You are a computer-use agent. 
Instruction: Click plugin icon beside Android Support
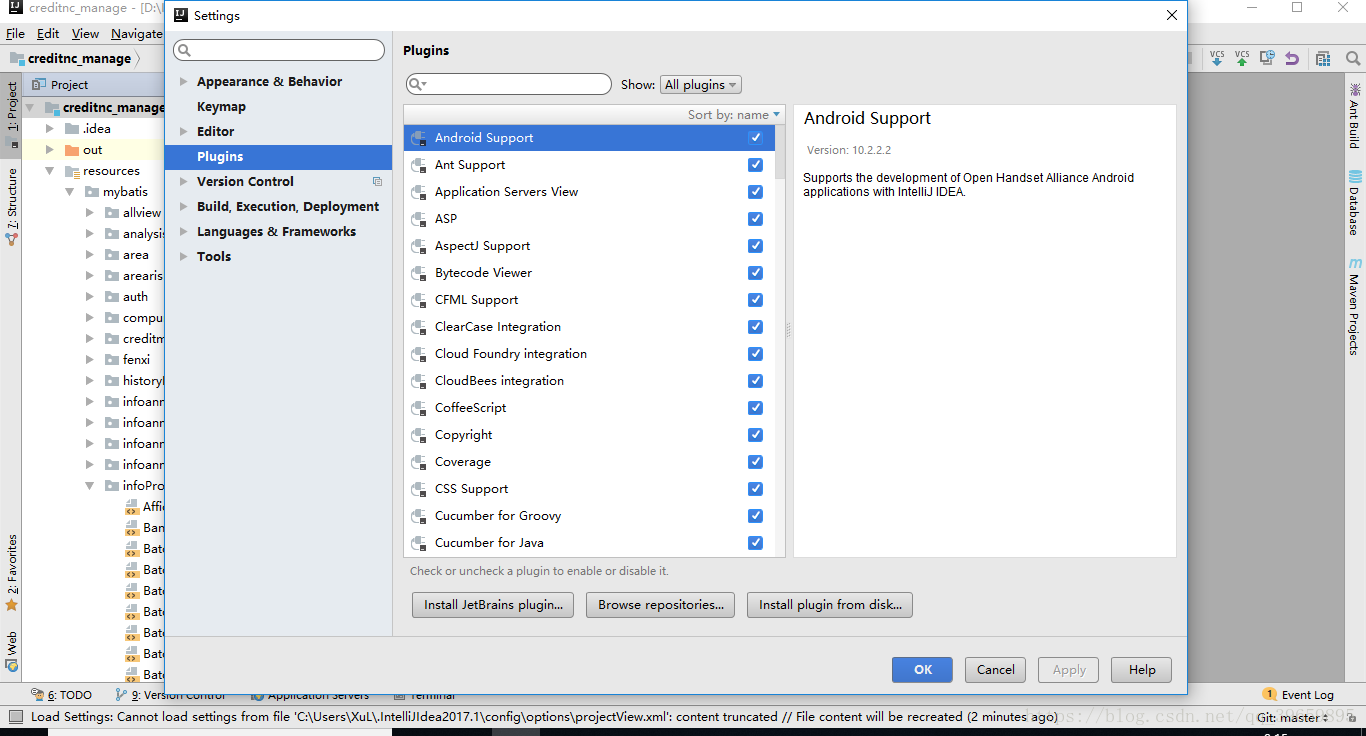(419, 138)
